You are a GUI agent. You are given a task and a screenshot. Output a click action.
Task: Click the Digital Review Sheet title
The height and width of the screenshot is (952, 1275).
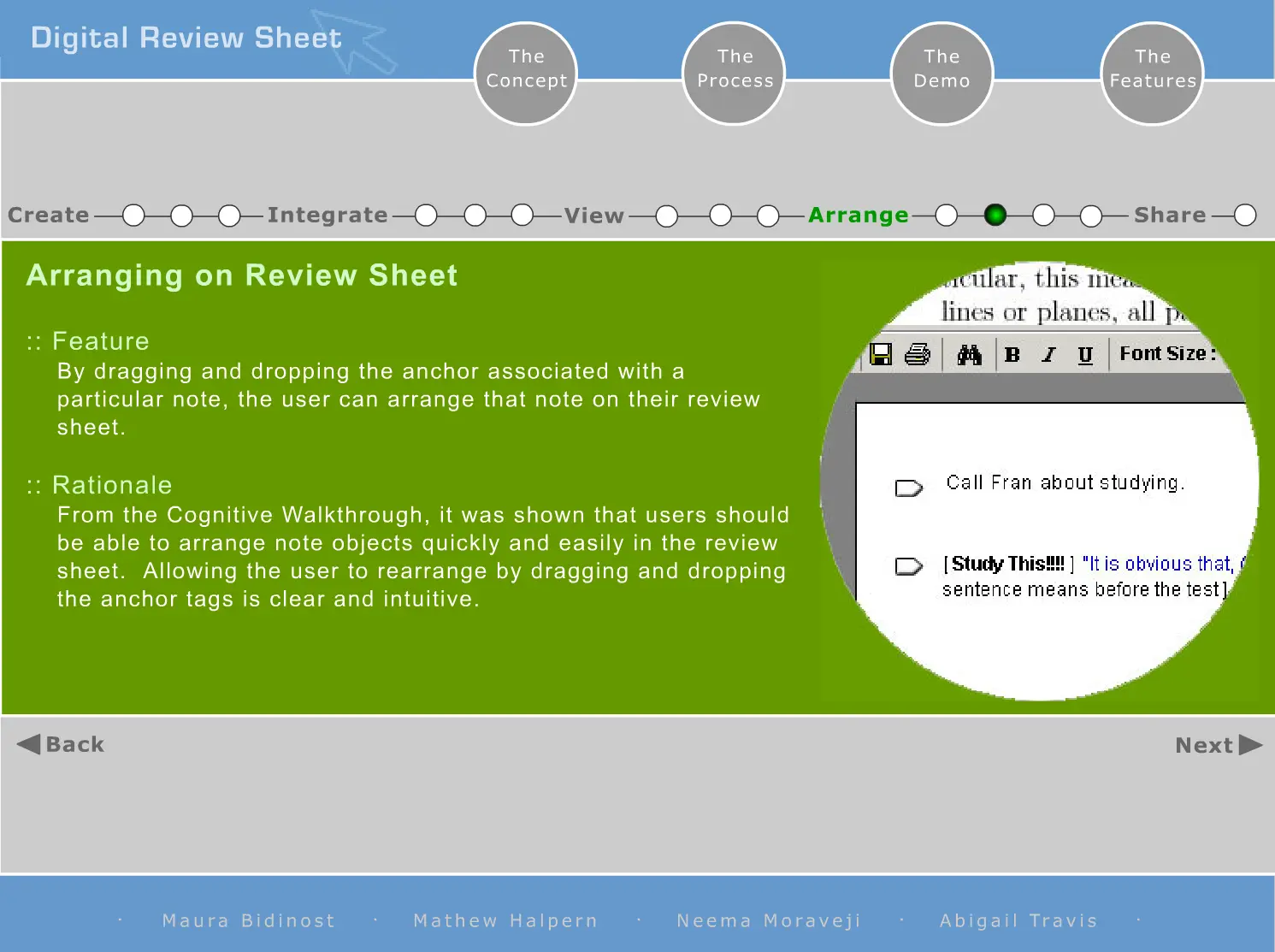[x=186, y=38]
